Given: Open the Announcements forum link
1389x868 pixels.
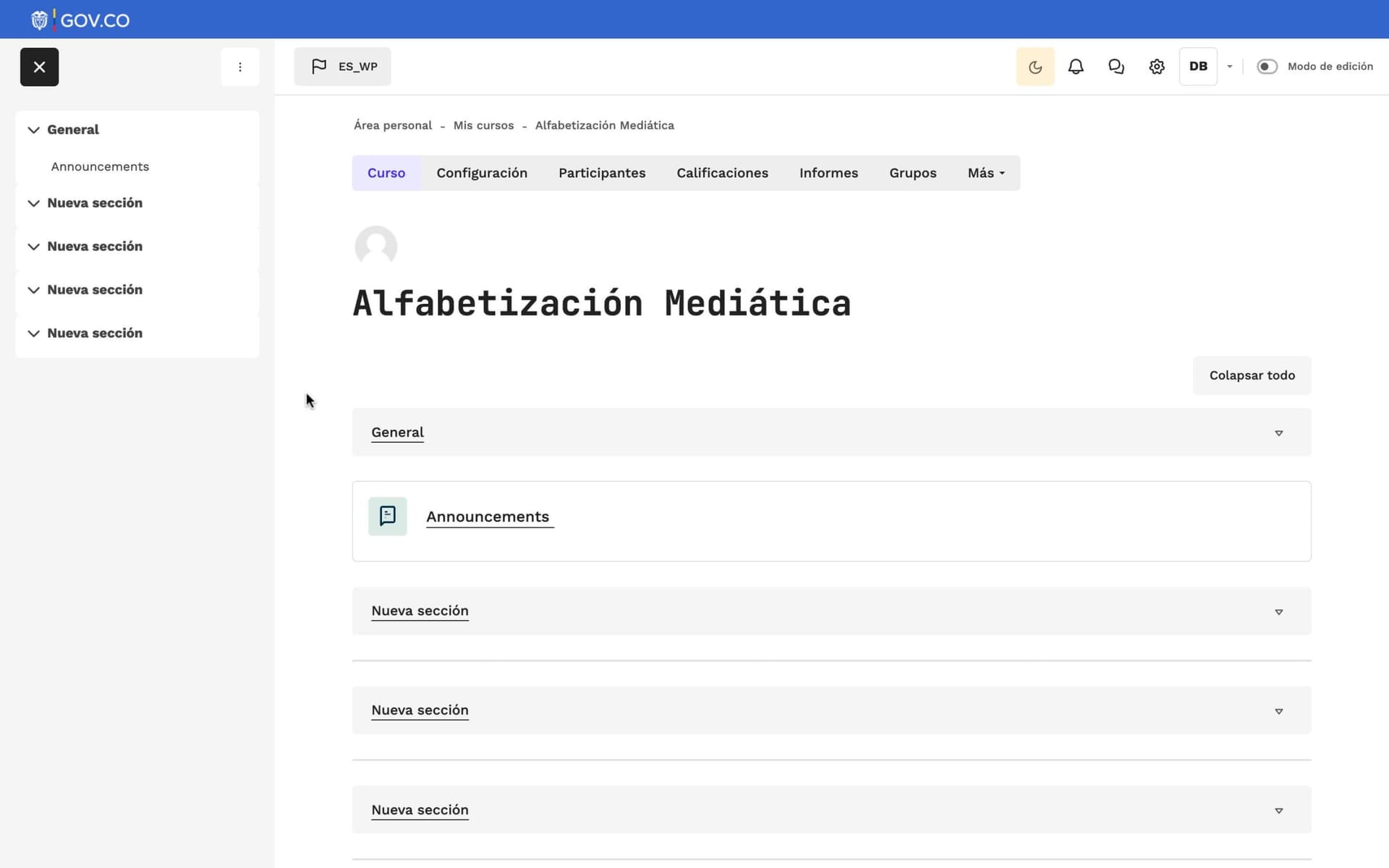Looking at the screenshot, I should 488,516.
